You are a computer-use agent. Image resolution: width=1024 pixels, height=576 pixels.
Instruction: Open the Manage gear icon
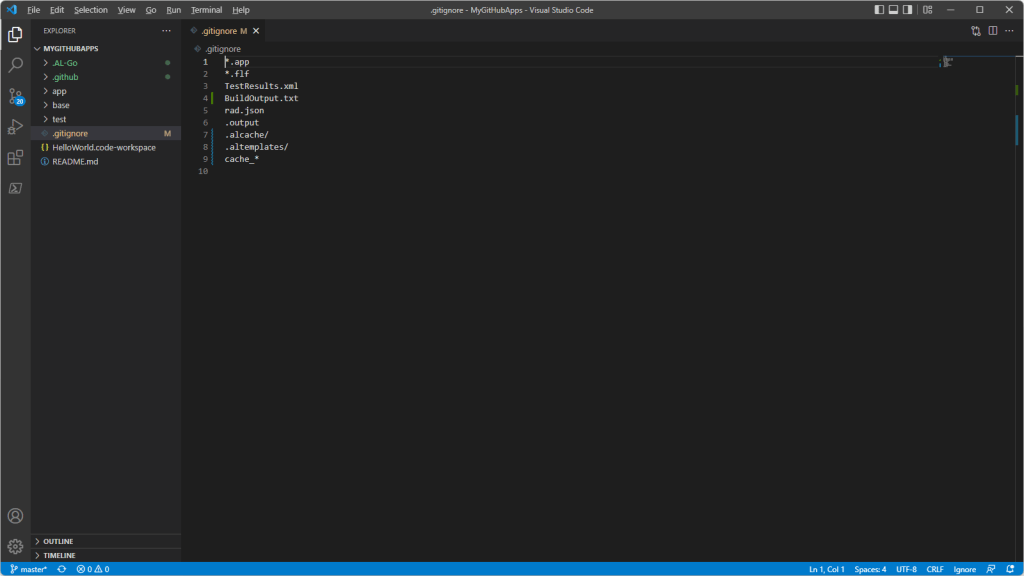tap(15, 546)
